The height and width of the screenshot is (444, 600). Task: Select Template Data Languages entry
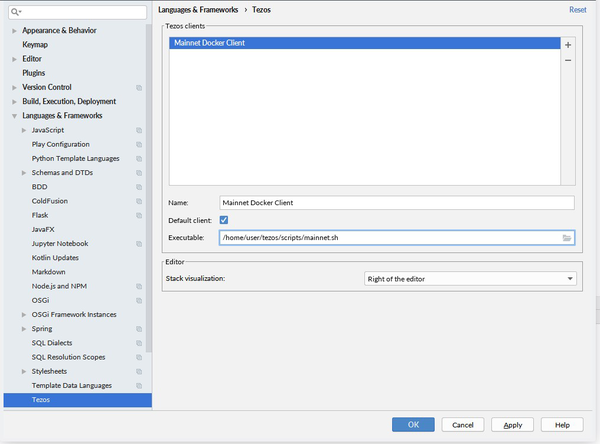click(x=72, y=385)
